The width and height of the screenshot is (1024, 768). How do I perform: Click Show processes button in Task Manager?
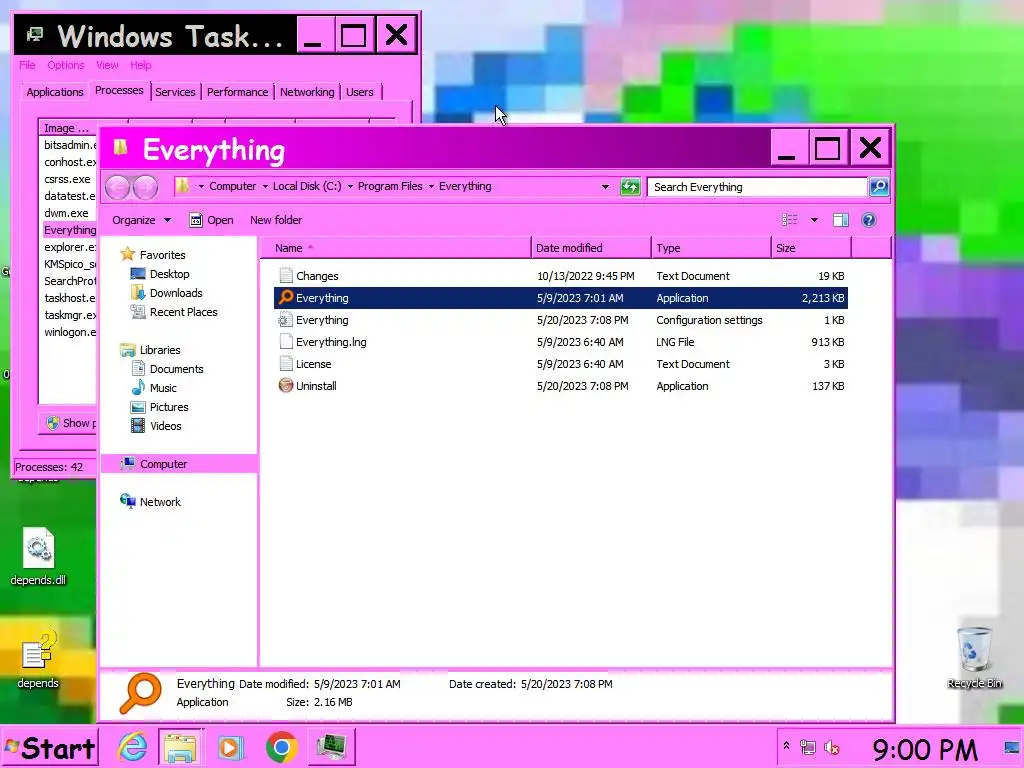(x=70, y=423)
